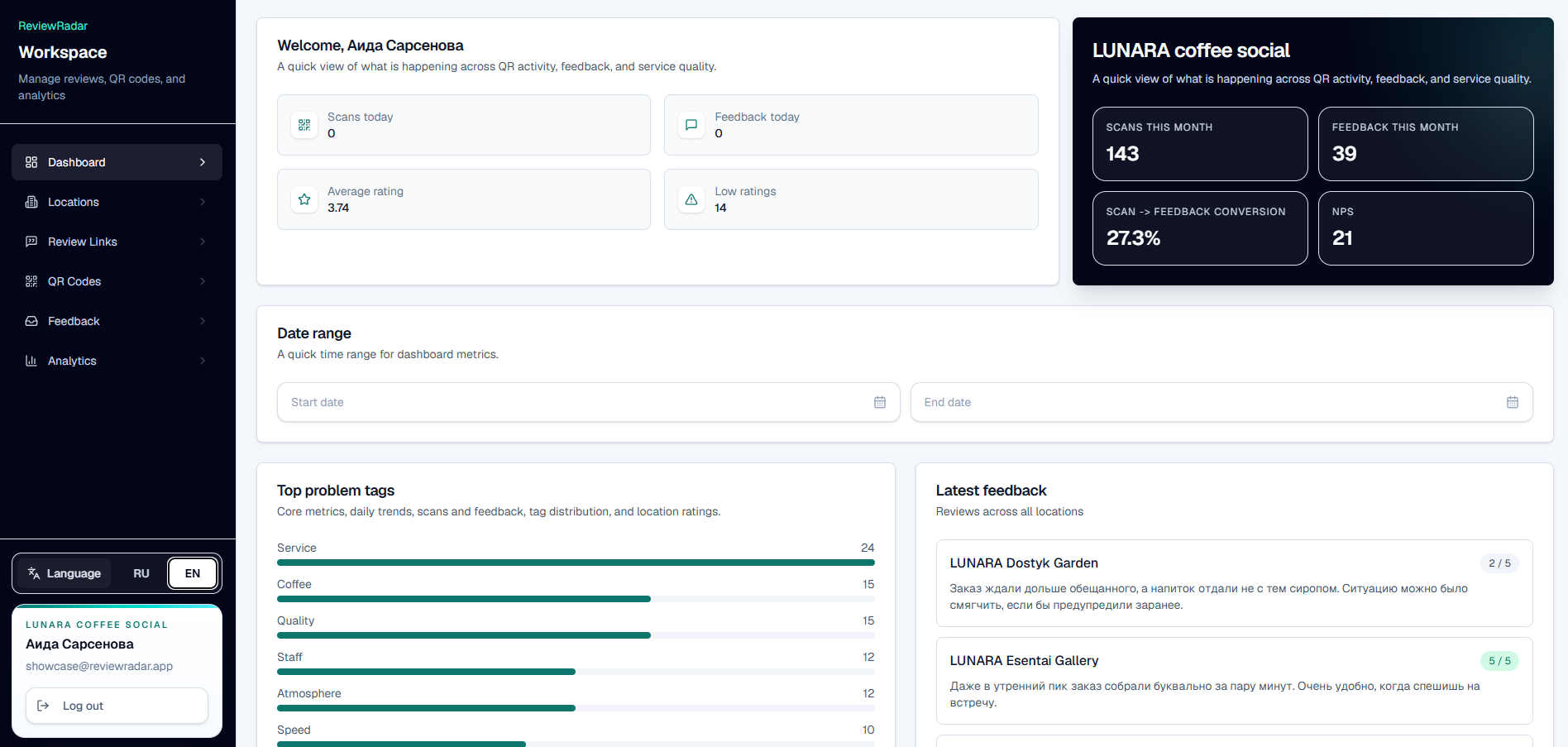Click the Coffee problem tag bar

click(x=576, y=599)
